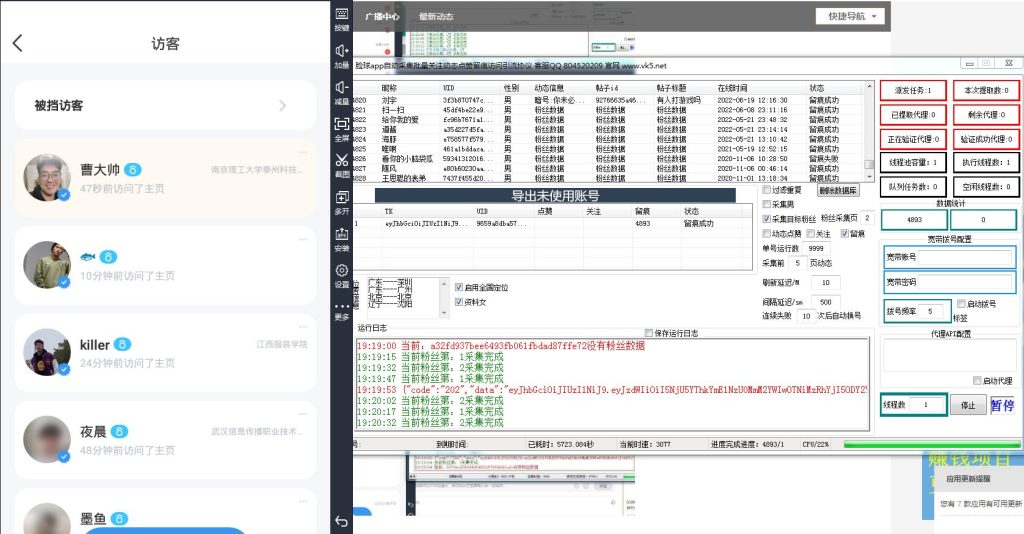Switch to the 最新动态 tab
Viewport: 1024px width, 534px height.
click(436, 17)
